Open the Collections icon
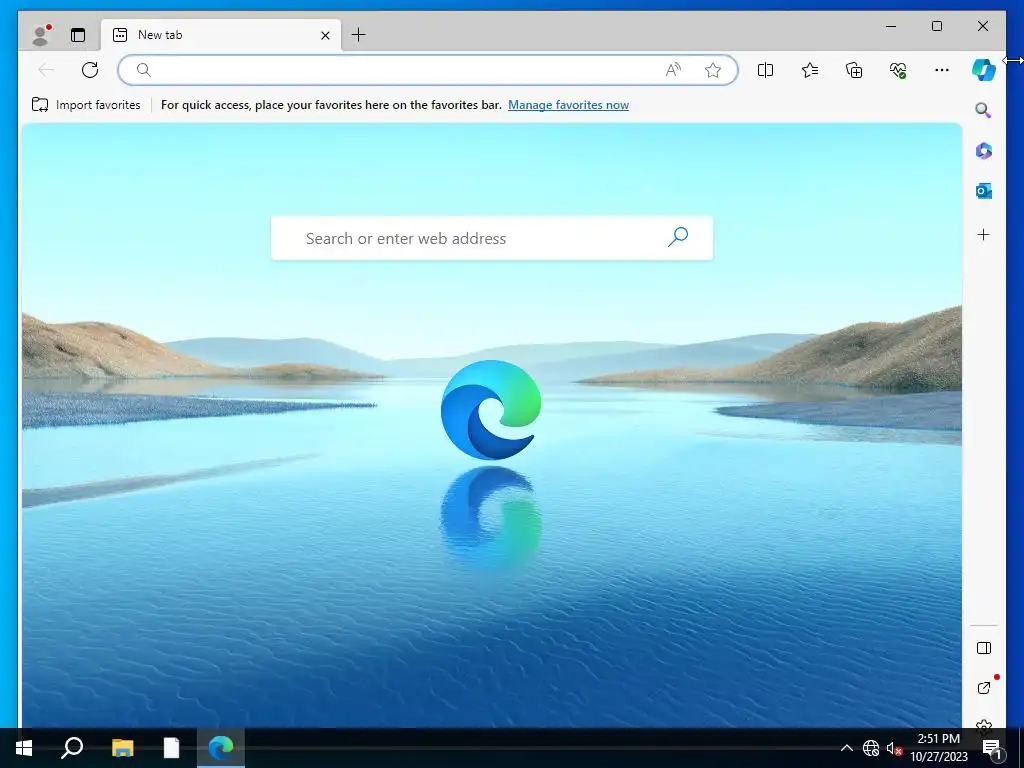This screenshot has height=768, width=1024. click(854, 70)
